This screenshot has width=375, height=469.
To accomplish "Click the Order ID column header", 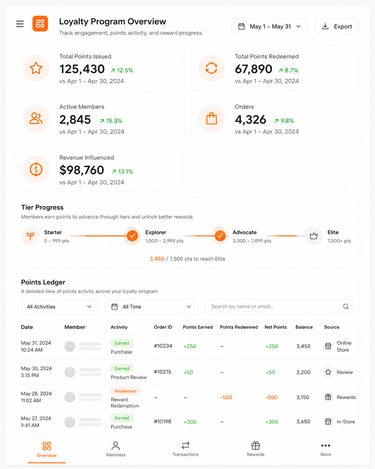I will point(163,327).
